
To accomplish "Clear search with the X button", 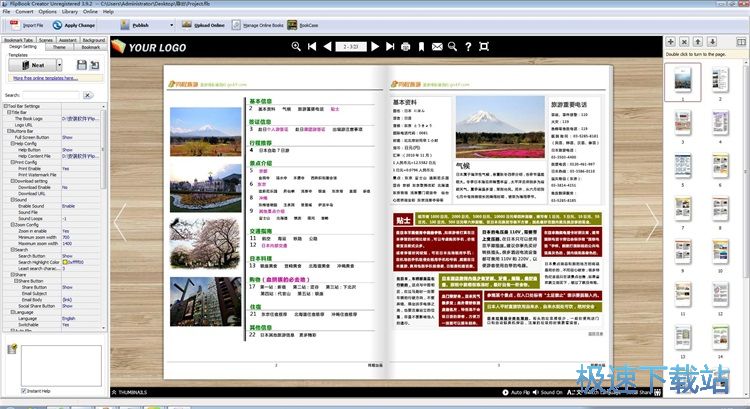I will point(88,95).
